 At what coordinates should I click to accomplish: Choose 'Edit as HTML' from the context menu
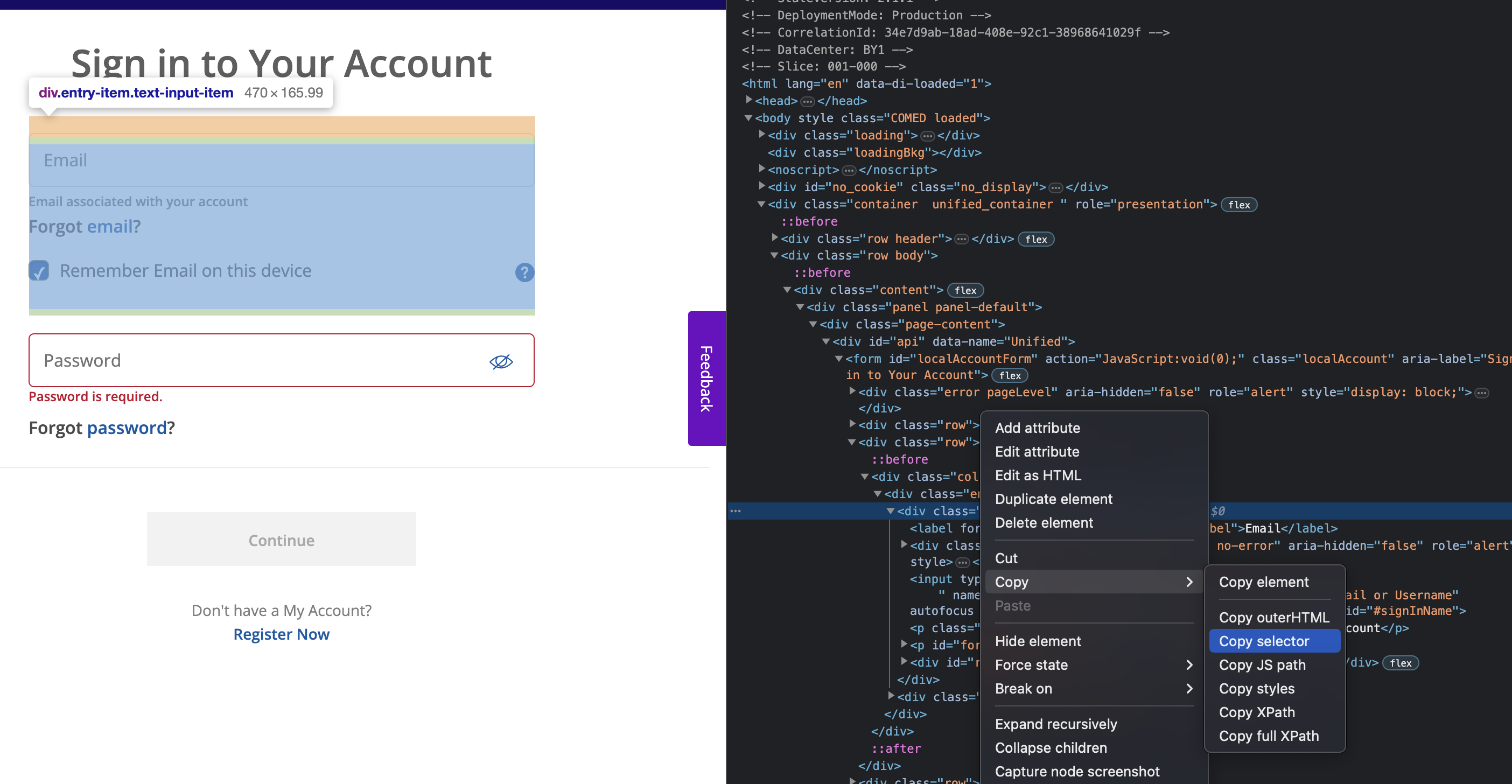coord(1038,475)
